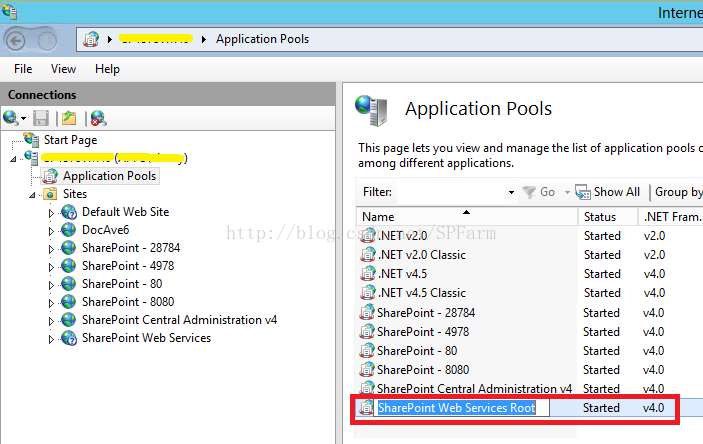Screen dimensions: 703x444
Task: Click the Save connections disk icon
Action: click(x=41, y=118)
